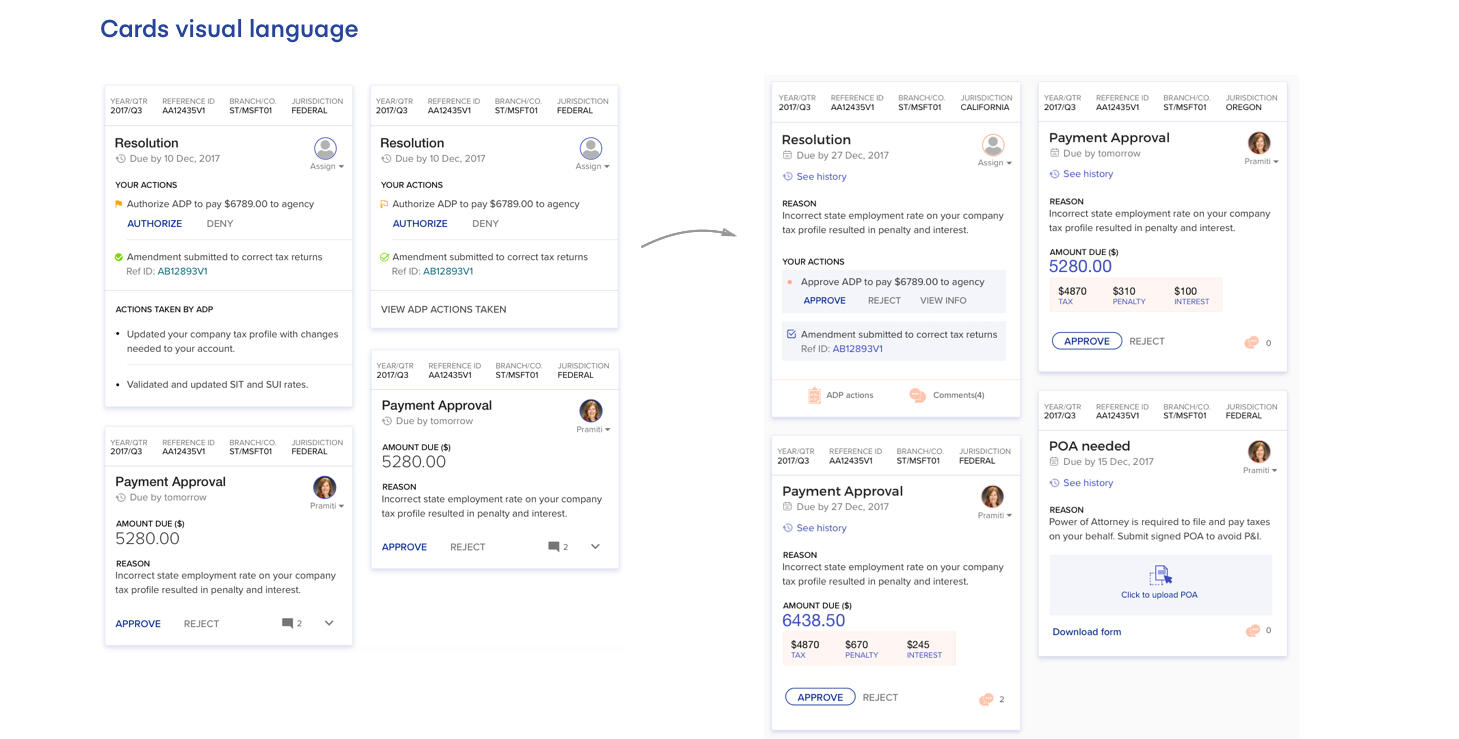Open Pramiti assignee dropdown in Oregon card

[1261, 161]
